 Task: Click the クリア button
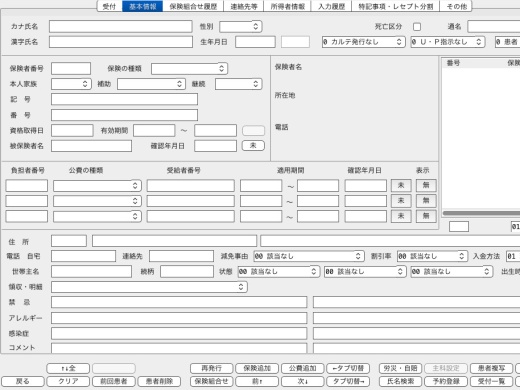68,381
